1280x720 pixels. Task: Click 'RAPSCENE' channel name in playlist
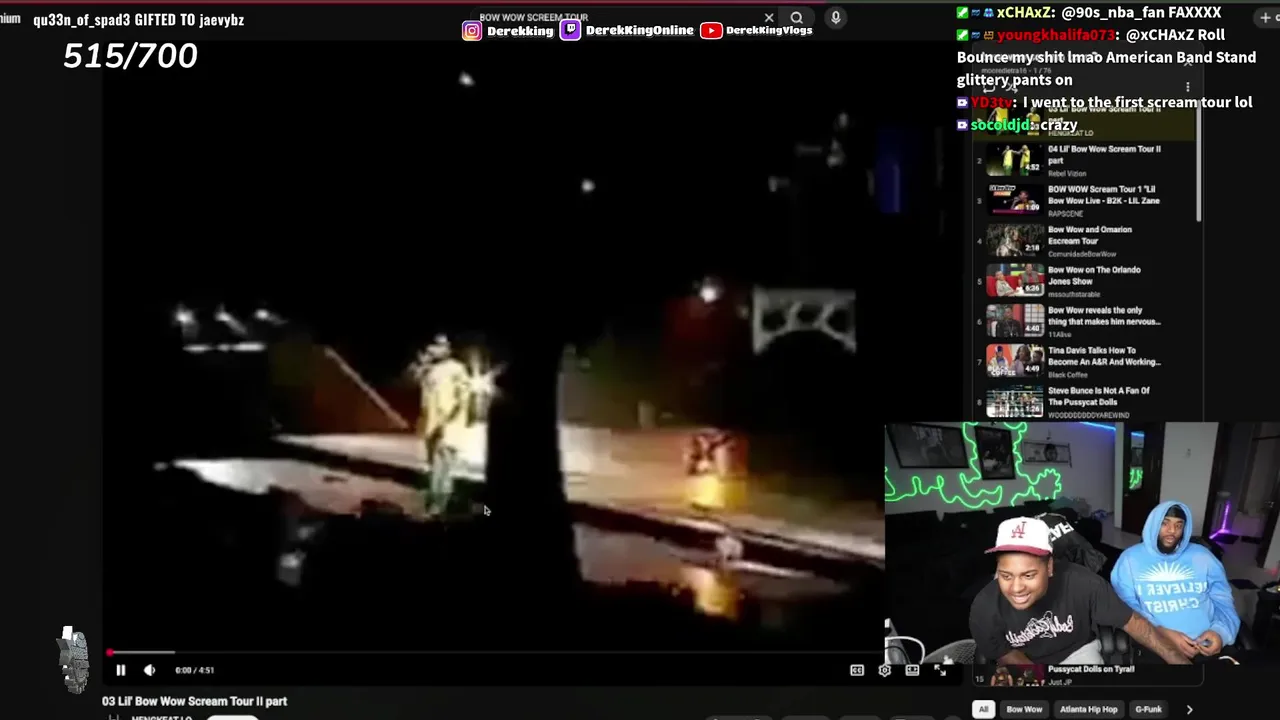point(1066,214)
